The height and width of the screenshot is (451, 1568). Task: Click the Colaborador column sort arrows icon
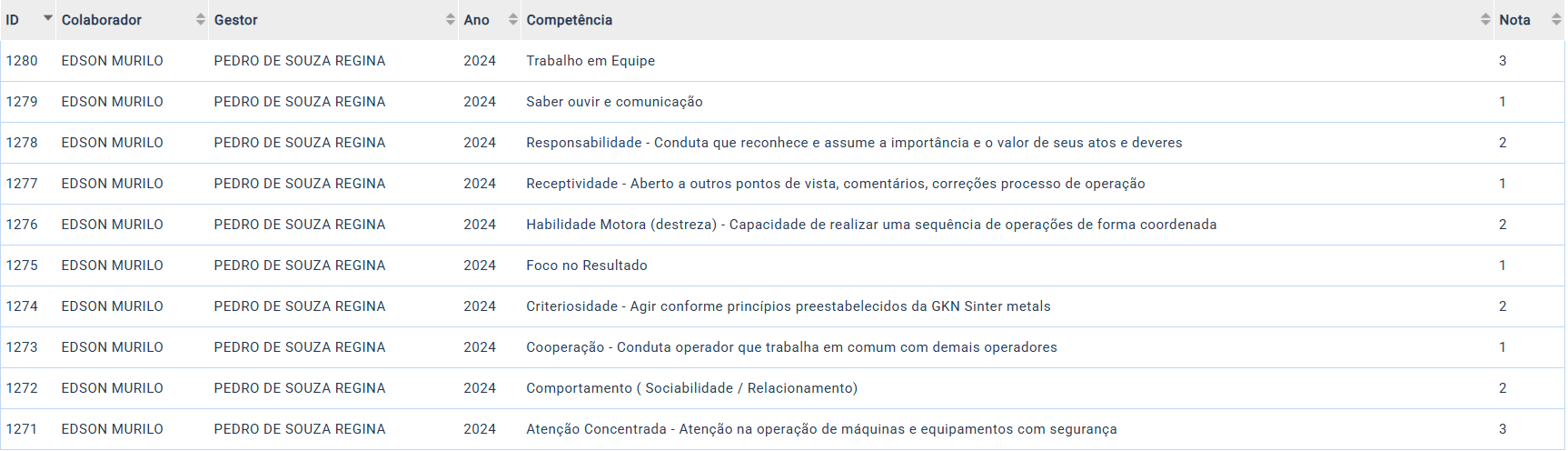[201, 19]
